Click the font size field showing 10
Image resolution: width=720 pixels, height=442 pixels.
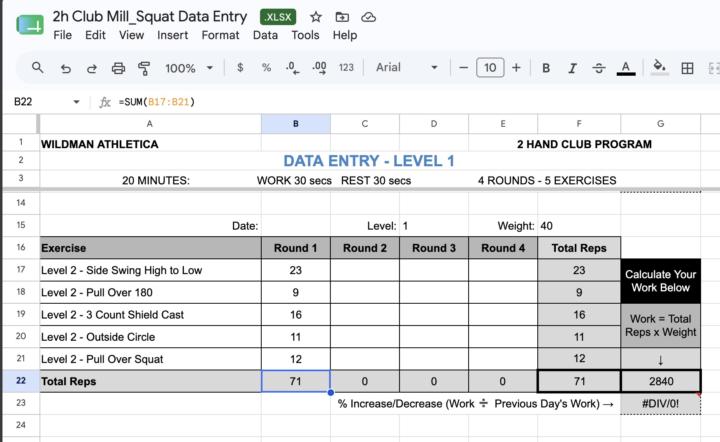click(x=490, y=68)
